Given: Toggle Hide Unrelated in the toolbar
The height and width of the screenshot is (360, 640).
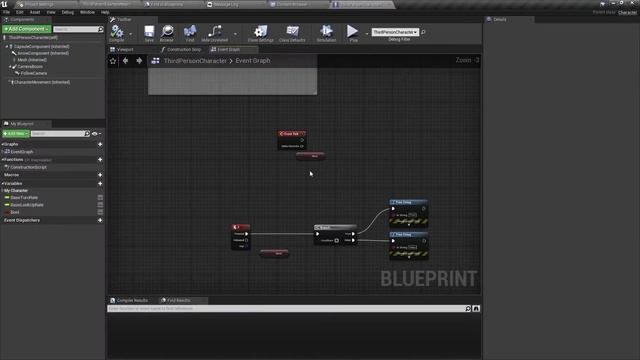Looking at the screenshot, I should tap(215, 31).
